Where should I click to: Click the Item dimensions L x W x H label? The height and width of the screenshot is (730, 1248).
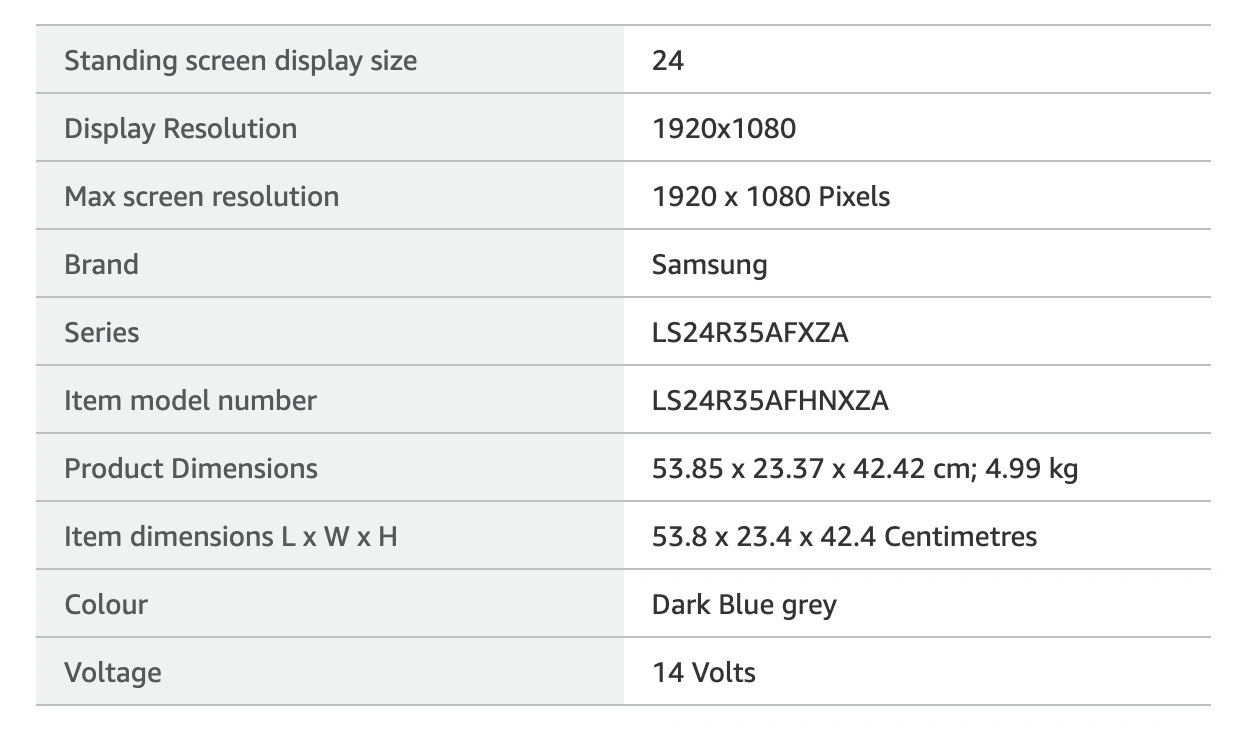point(231,537)
